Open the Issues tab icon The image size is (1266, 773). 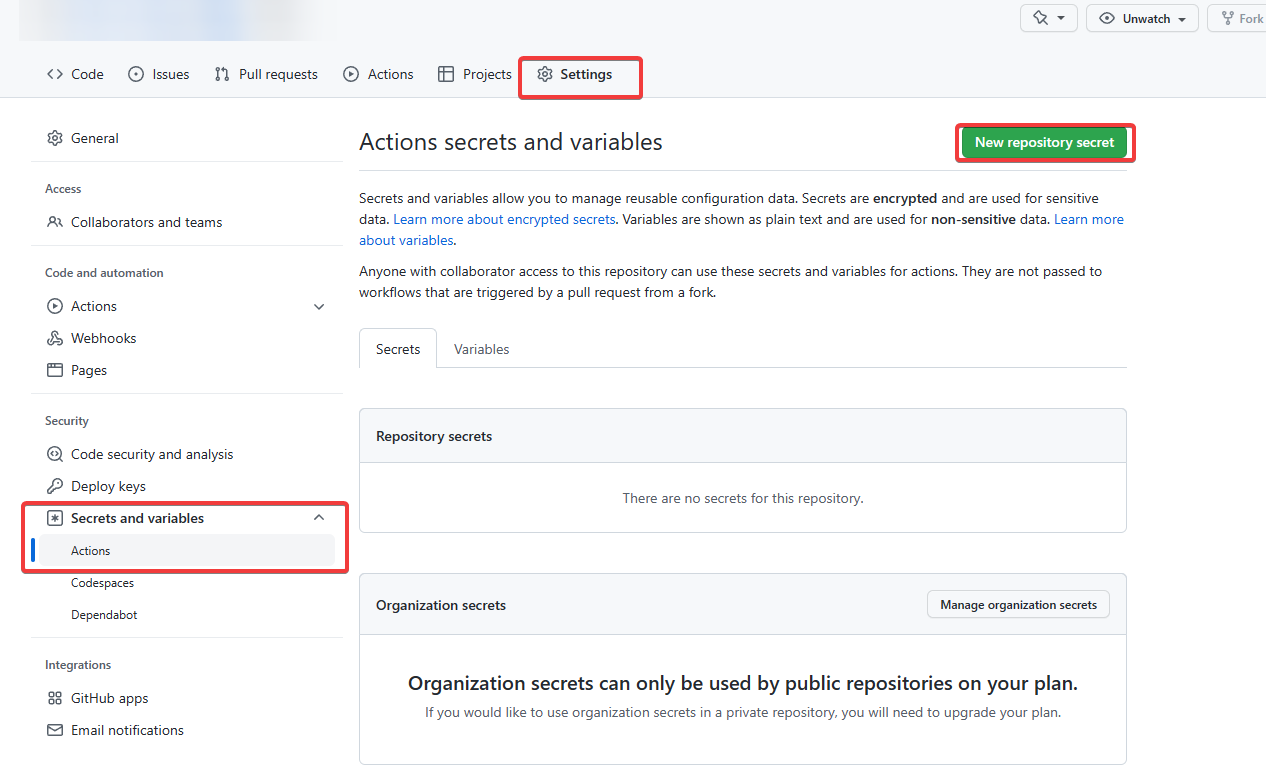tap(135, 73)
